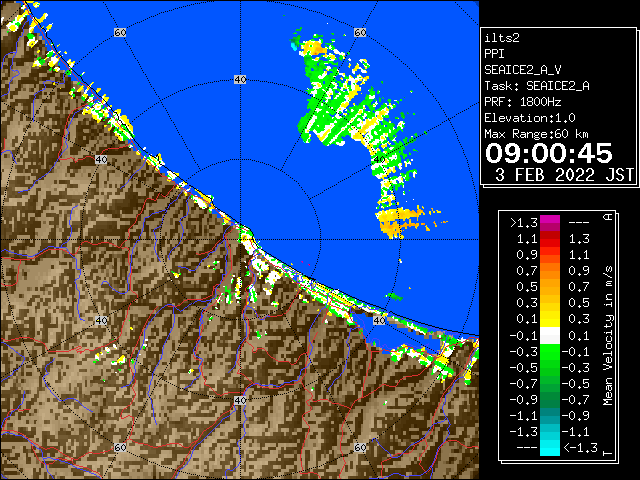Viewport: 640px width, 480px height.
Task: Click the '60' range label at southeast over land
Action: [360, 448]
